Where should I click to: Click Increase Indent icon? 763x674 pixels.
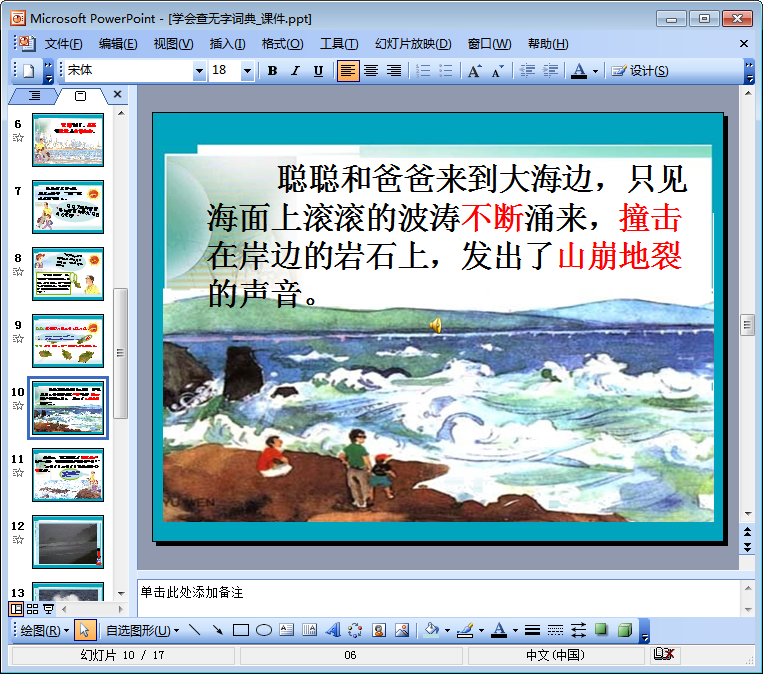point(550,71)
